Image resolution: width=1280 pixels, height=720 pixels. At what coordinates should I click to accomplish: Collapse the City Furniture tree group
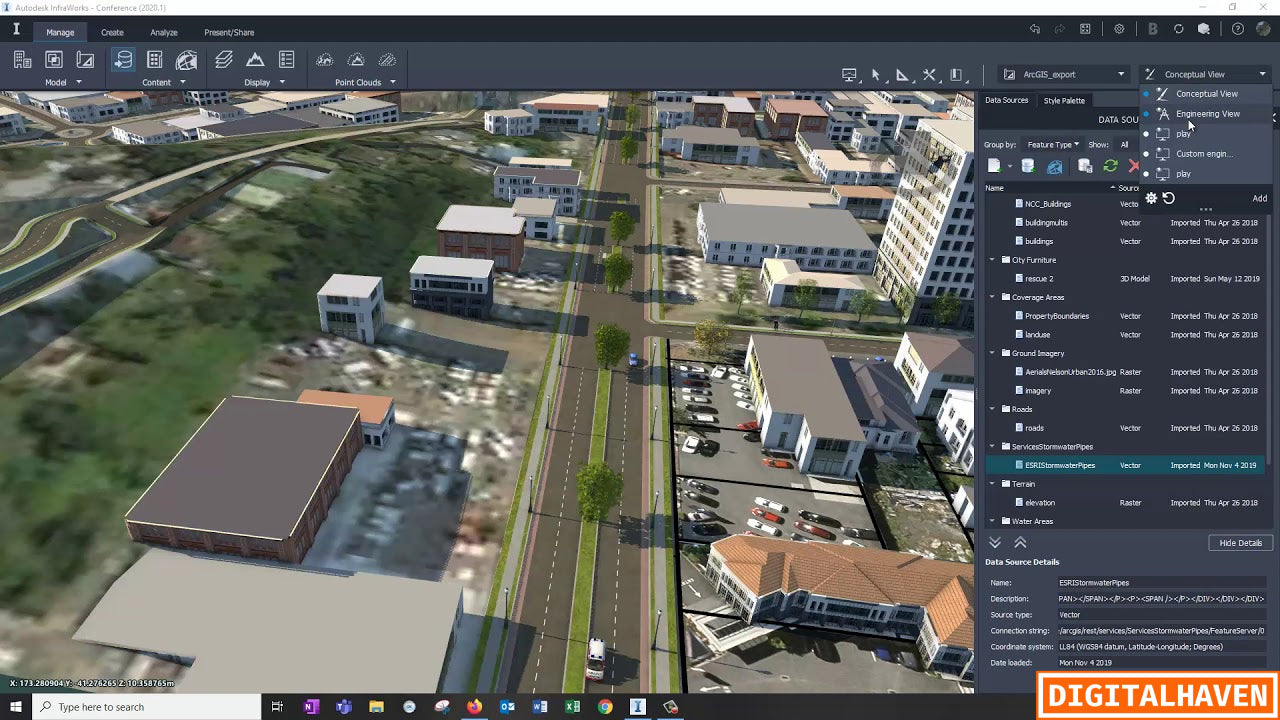click(993, 260)
